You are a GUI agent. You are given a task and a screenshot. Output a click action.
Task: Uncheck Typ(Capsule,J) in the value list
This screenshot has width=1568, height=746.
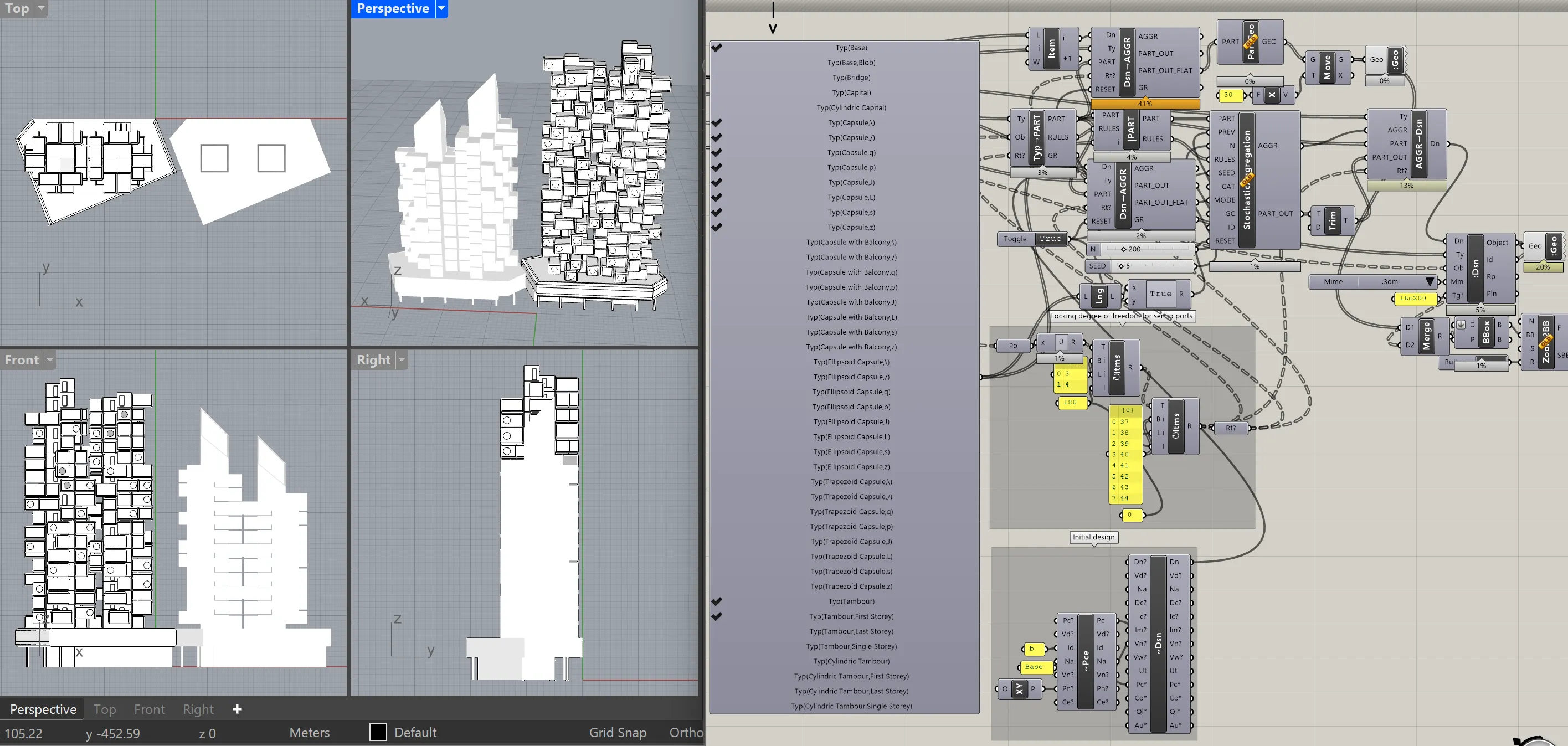(x=717, y=182)
